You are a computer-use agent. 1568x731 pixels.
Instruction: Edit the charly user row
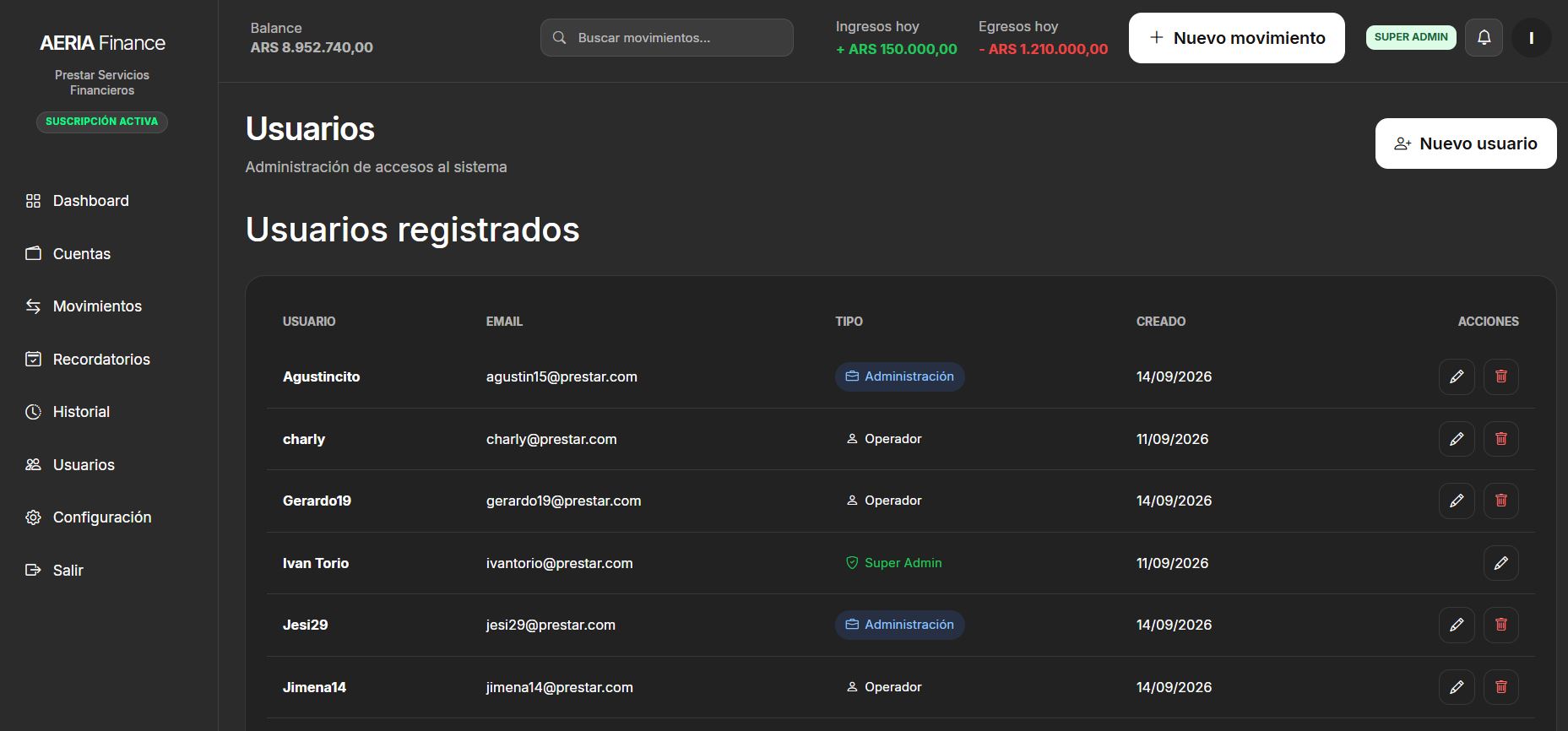click(x=1457, y=439)
